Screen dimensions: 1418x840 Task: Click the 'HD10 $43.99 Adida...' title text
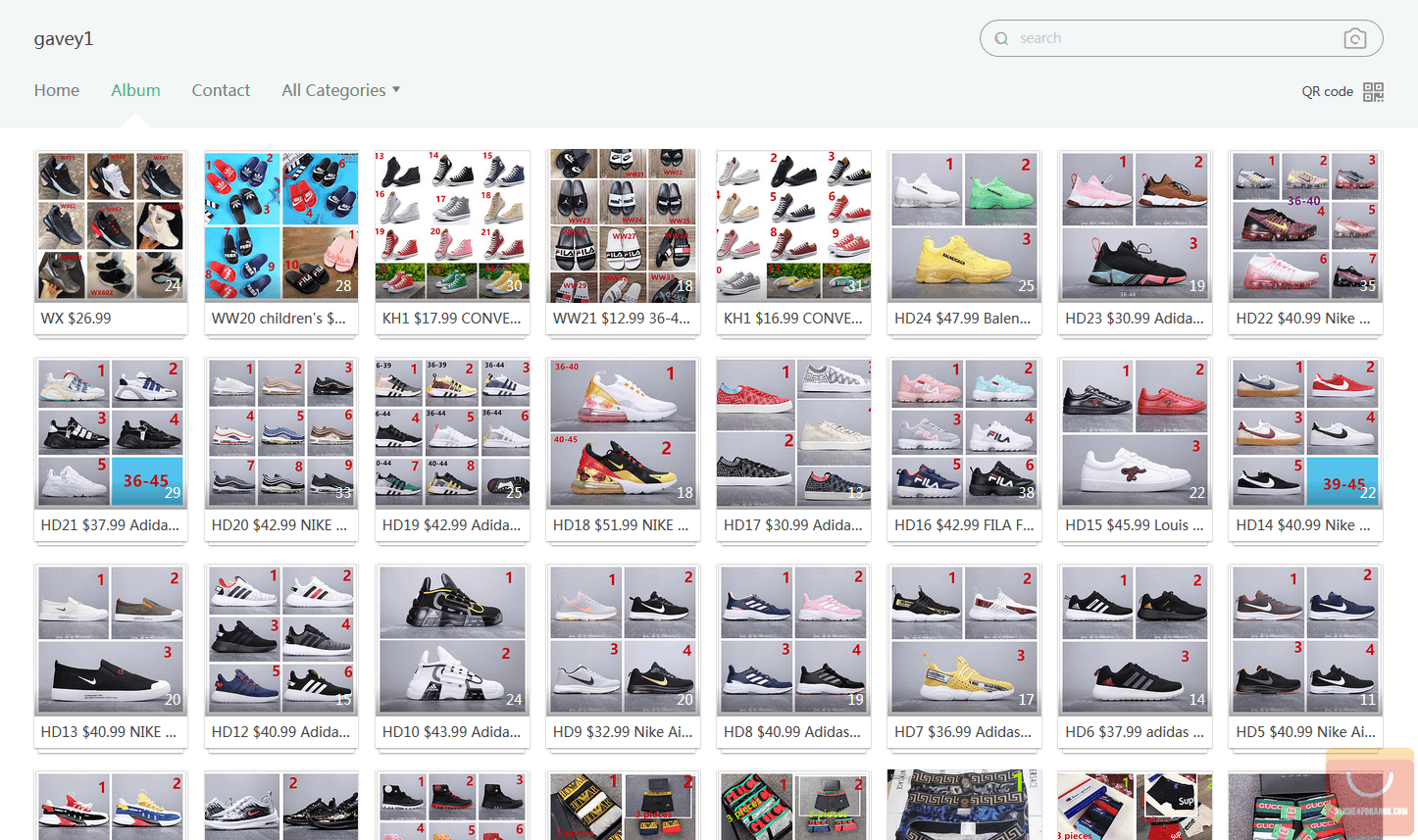tap(451, 732)
